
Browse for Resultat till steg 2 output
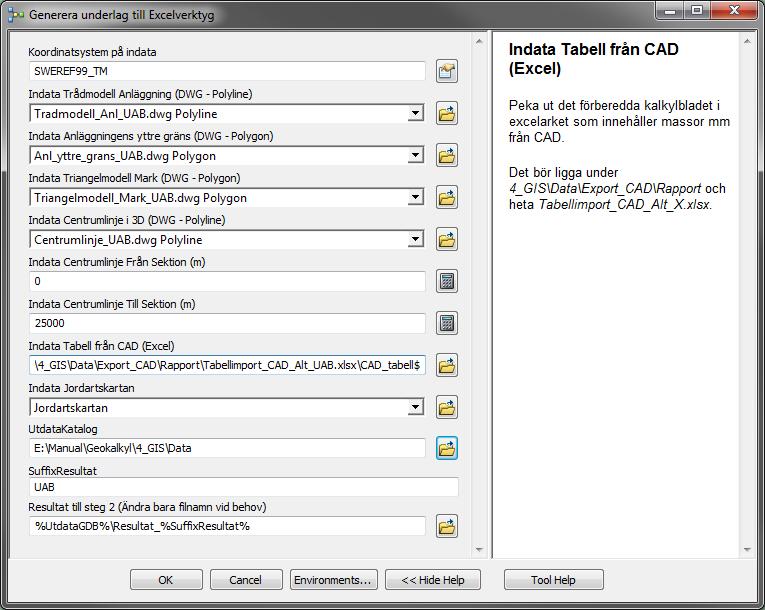(446, 527)
